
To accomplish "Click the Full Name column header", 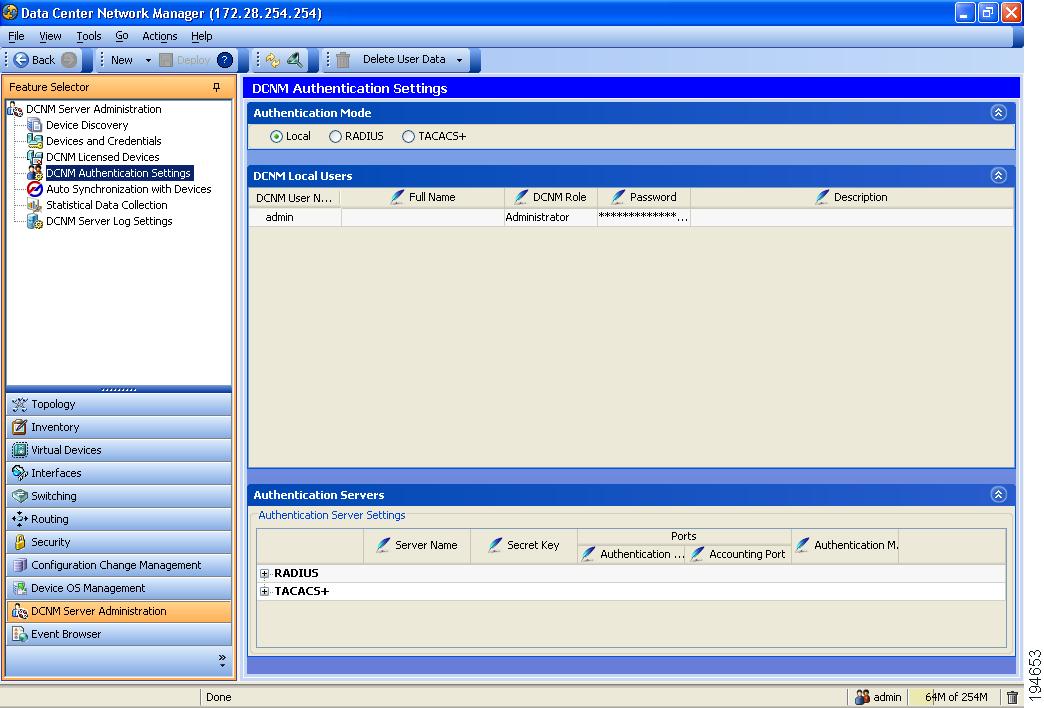I will tap(423, 197).
